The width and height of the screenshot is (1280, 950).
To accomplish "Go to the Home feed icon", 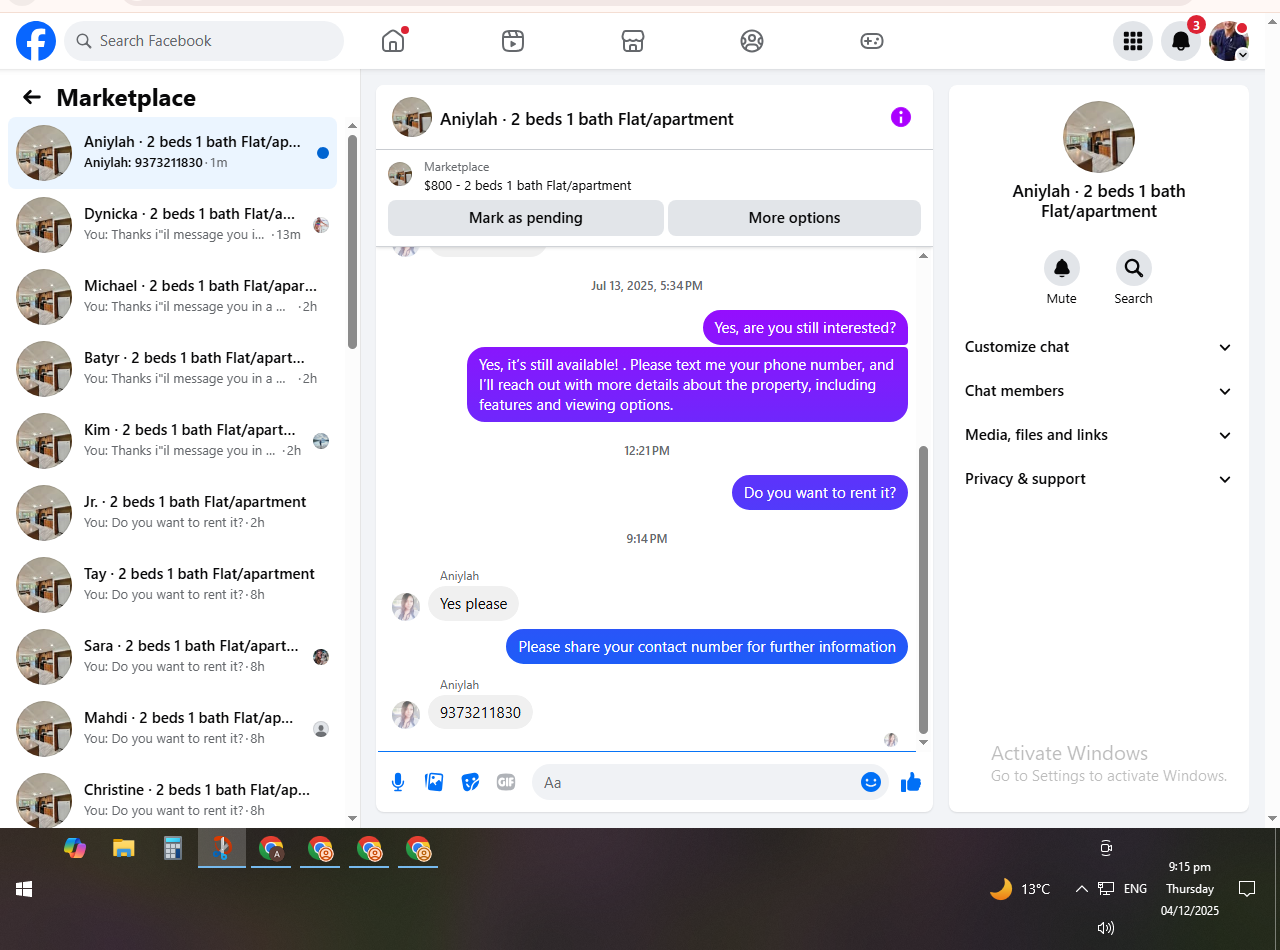I will [393, 41].
